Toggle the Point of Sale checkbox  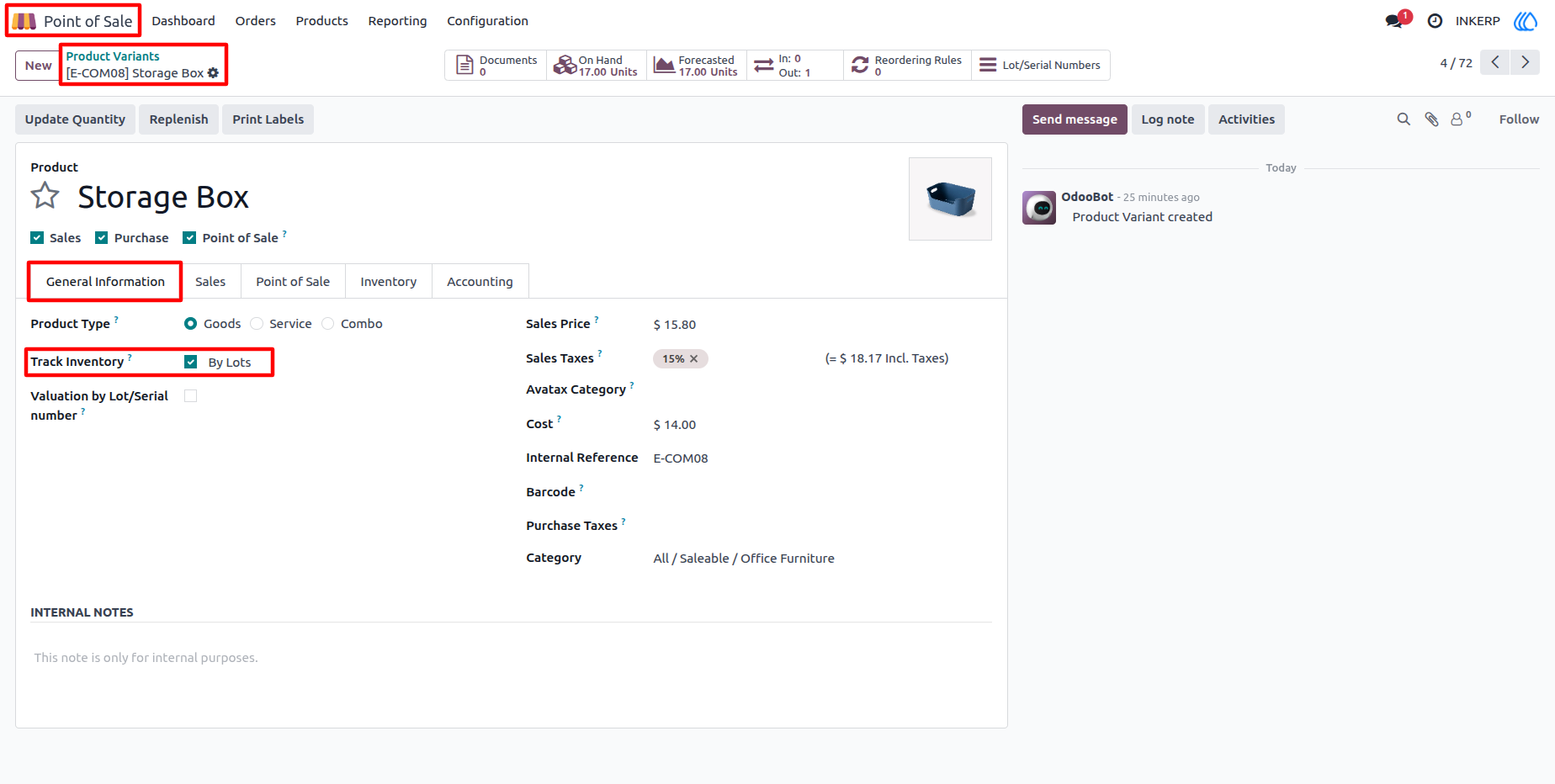(190, 238)
